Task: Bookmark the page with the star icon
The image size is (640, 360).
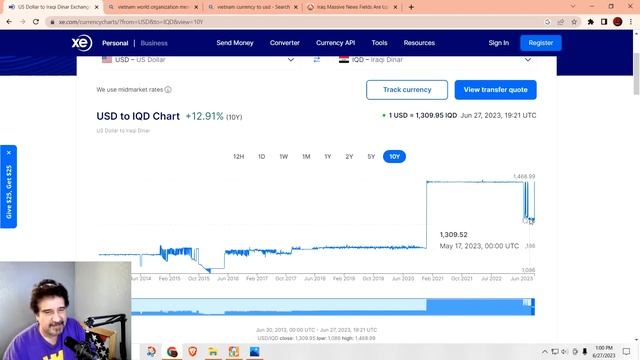Action: pyautogui.click(x=574, y=22)
